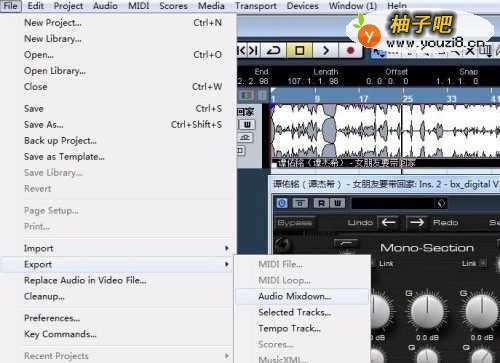Choose Audio Mixdown... in Export submenu

pyautogui.click(x=302, y=296)
